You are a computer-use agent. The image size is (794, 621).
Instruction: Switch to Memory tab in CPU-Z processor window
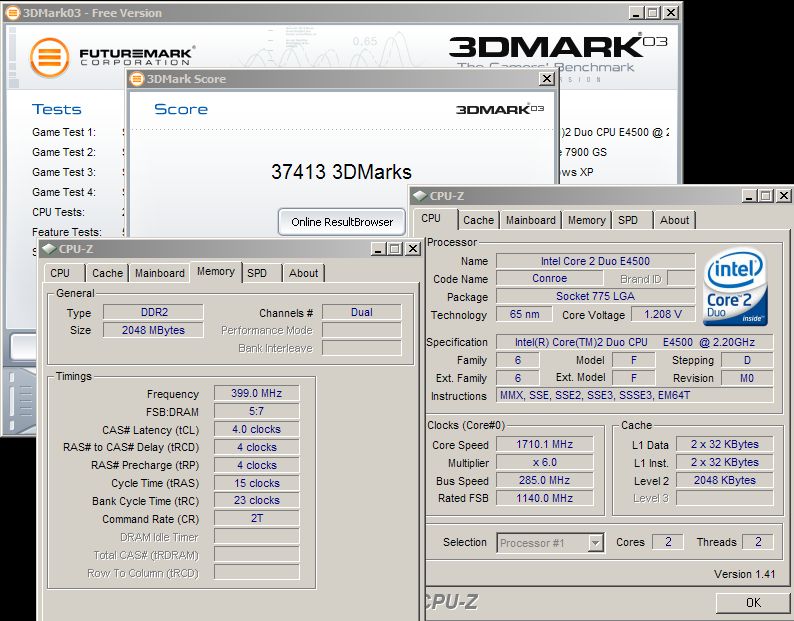[586, 220]
